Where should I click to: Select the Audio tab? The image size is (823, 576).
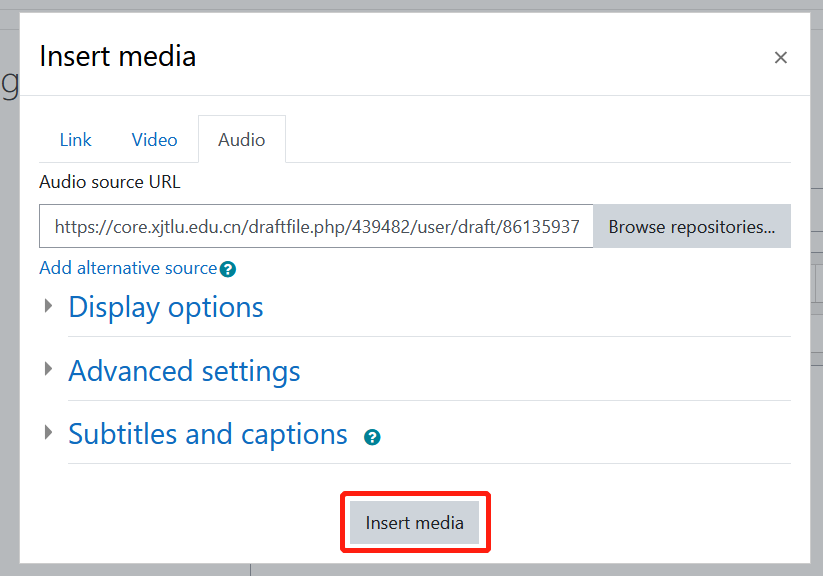point(242,140)
